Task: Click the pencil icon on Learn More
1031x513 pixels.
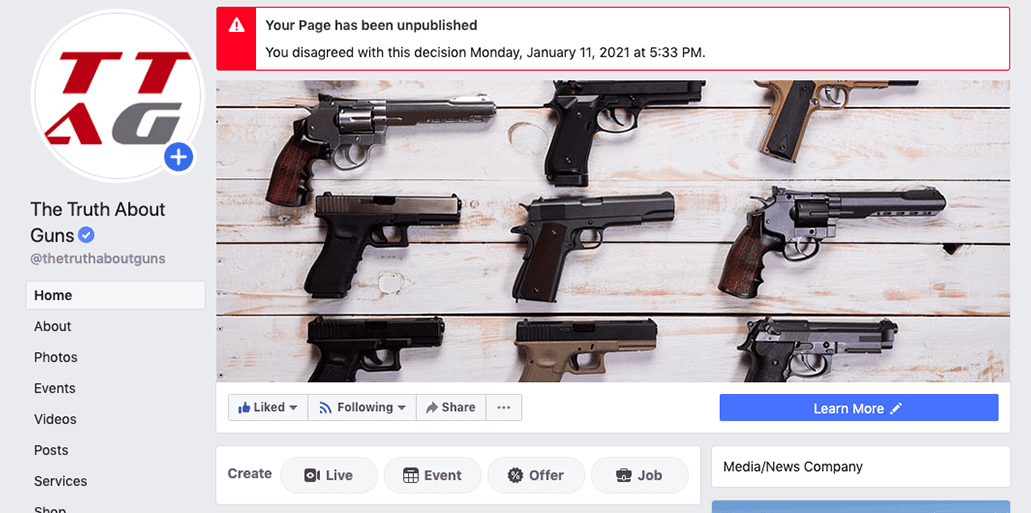Action: pyautogui.click(x=896, y=408)
